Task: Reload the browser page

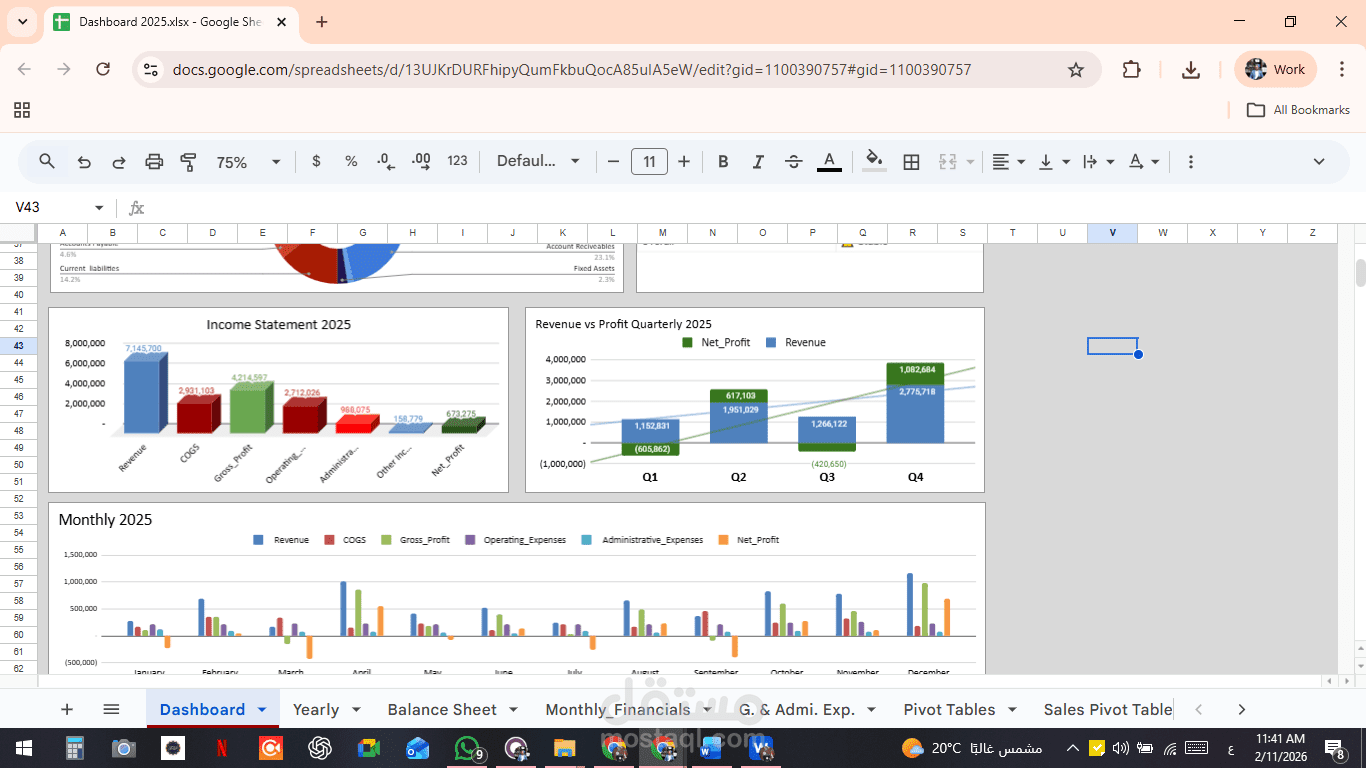Action: coord(103,69)
